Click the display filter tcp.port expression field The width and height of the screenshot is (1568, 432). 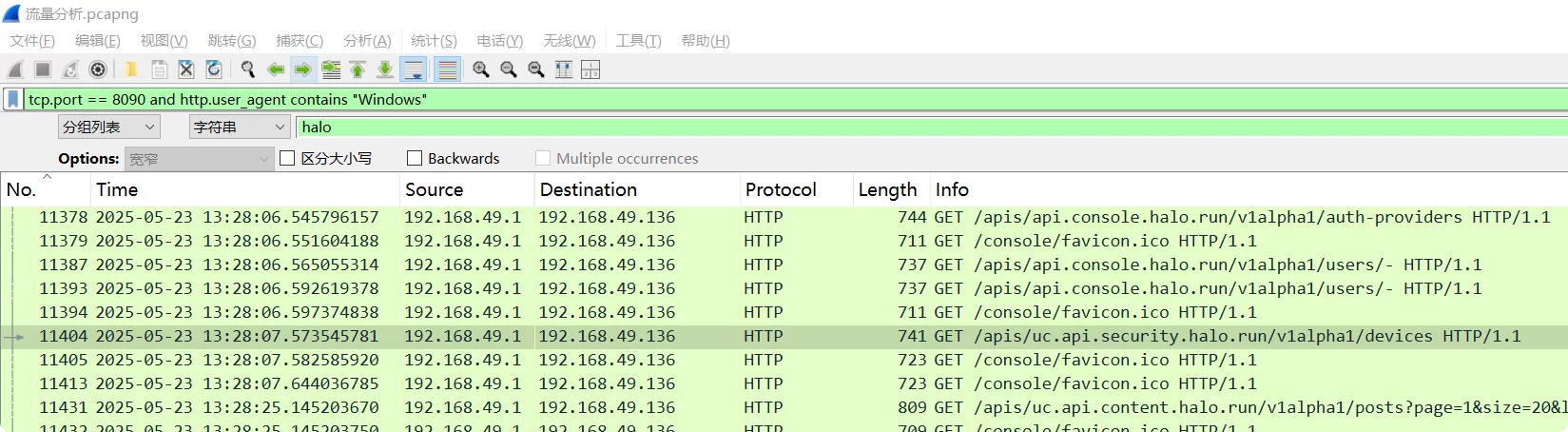(795, 99)
